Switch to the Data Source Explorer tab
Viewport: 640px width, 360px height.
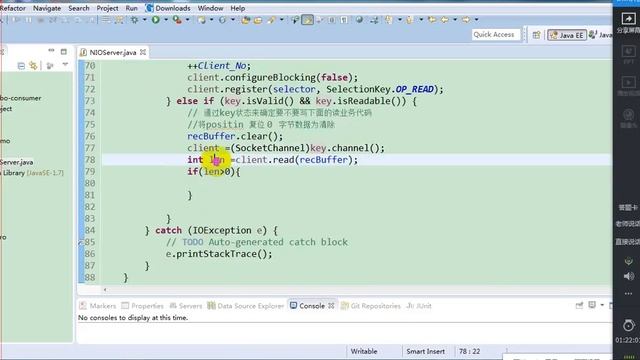click(246, 306)
